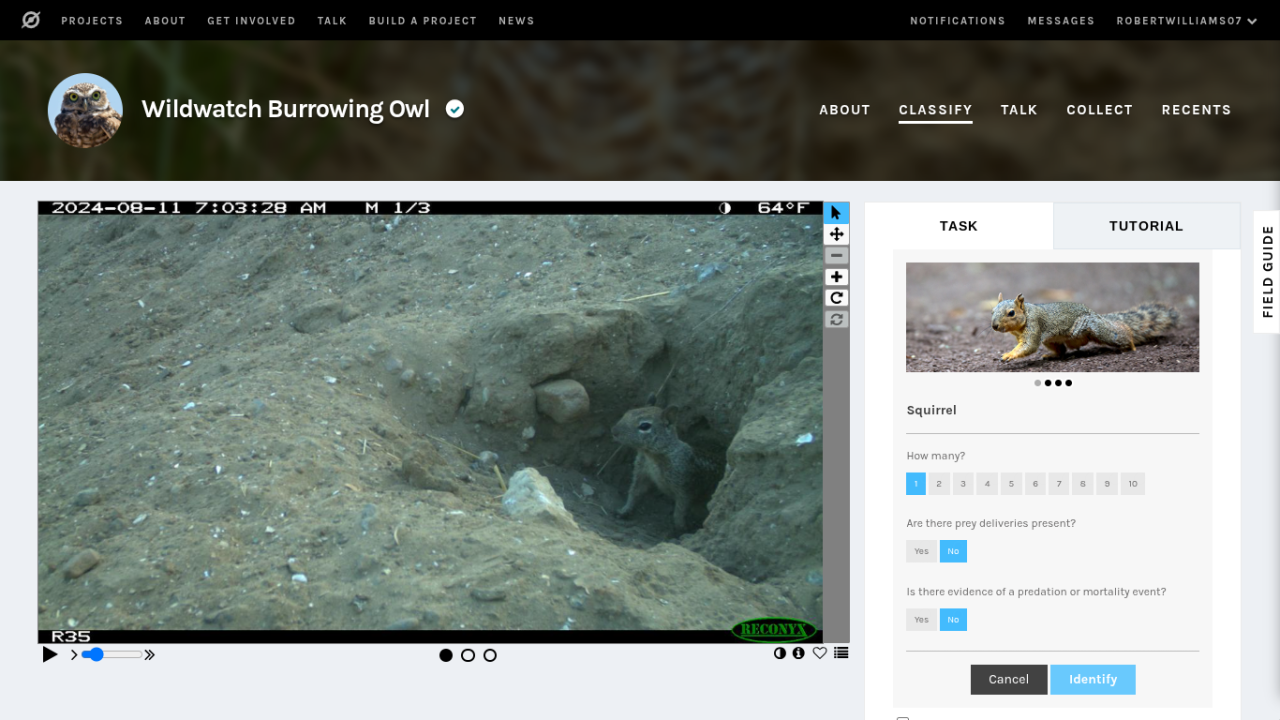Set how many to 6
The image size is (1280, 720).
pyautogui.click(x=1035, y=484)
